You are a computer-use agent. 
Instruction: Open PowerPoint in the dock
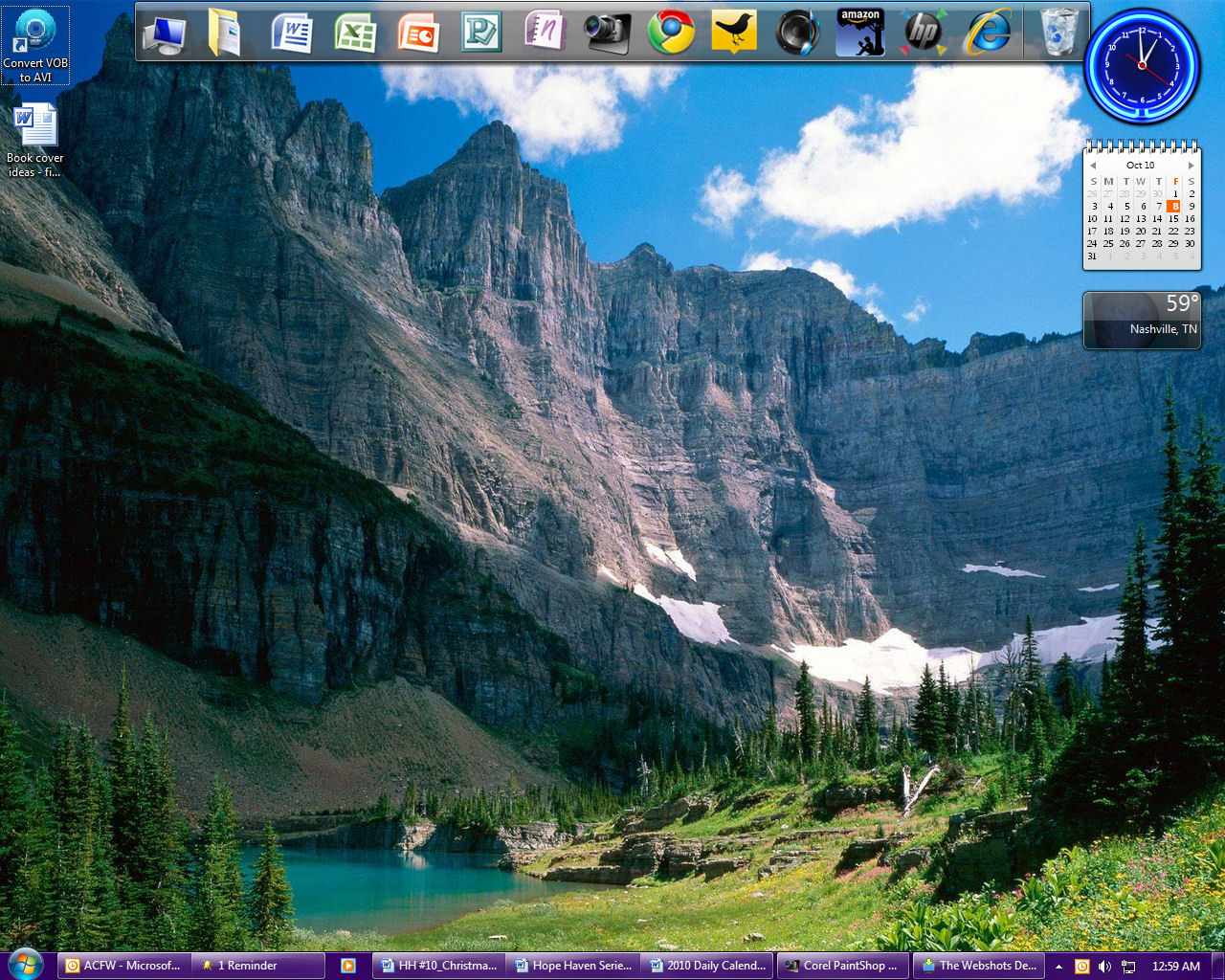click(418, 33)
